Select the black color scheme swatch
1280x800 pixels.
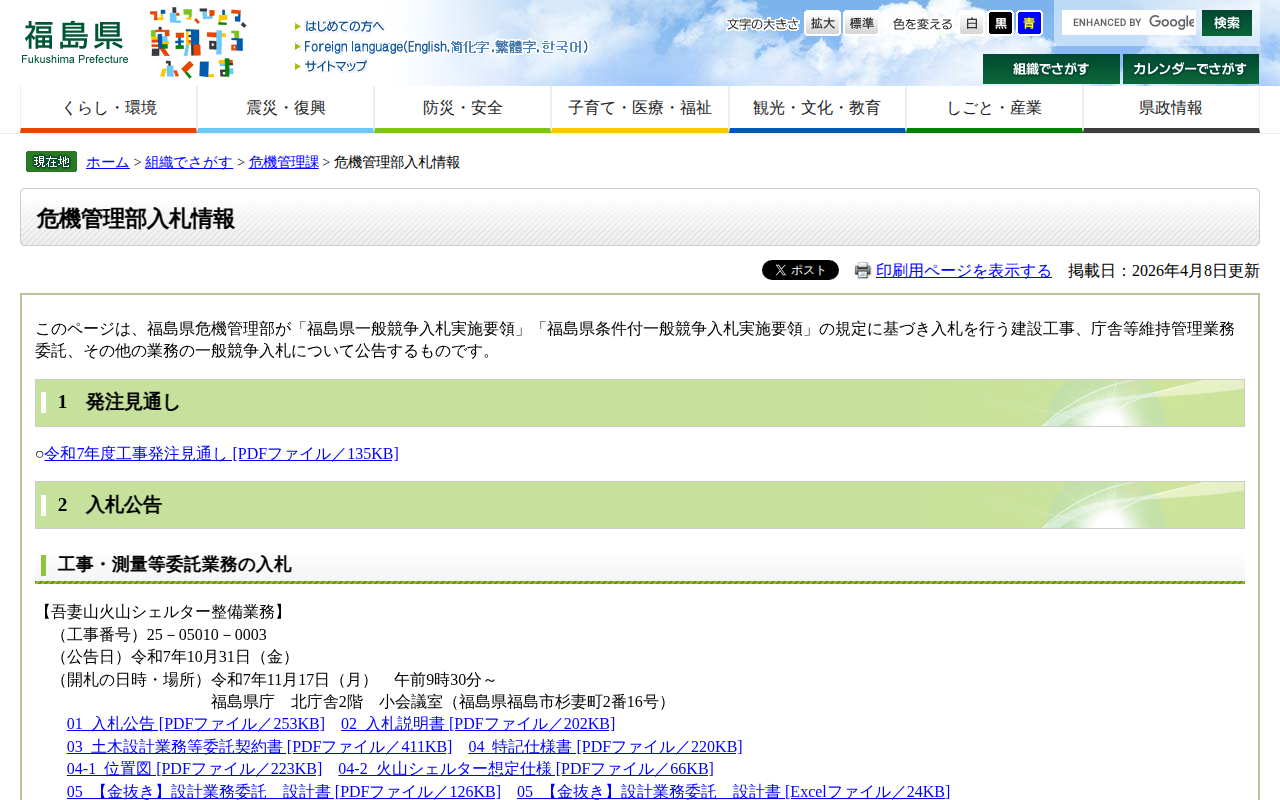point(1001,23)
